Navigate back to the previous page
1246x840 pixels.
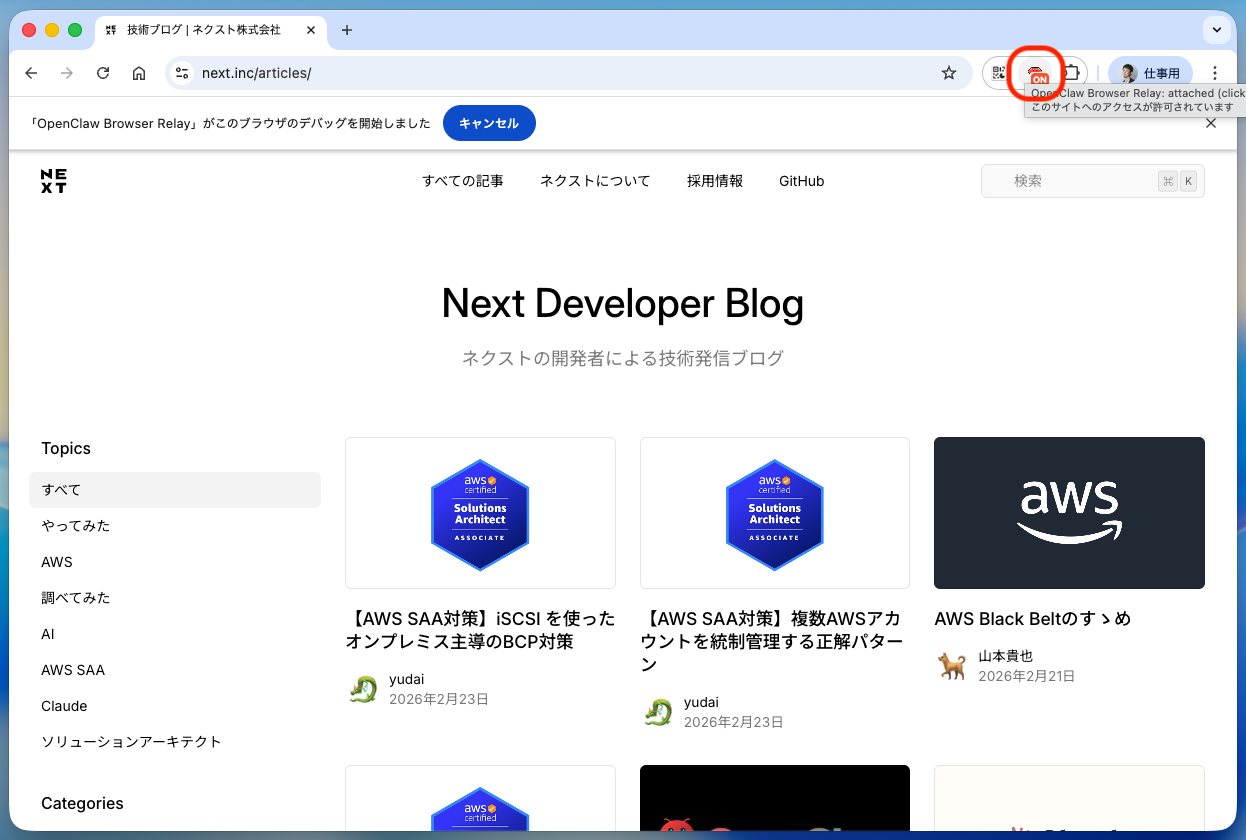[x=31, y=73]
